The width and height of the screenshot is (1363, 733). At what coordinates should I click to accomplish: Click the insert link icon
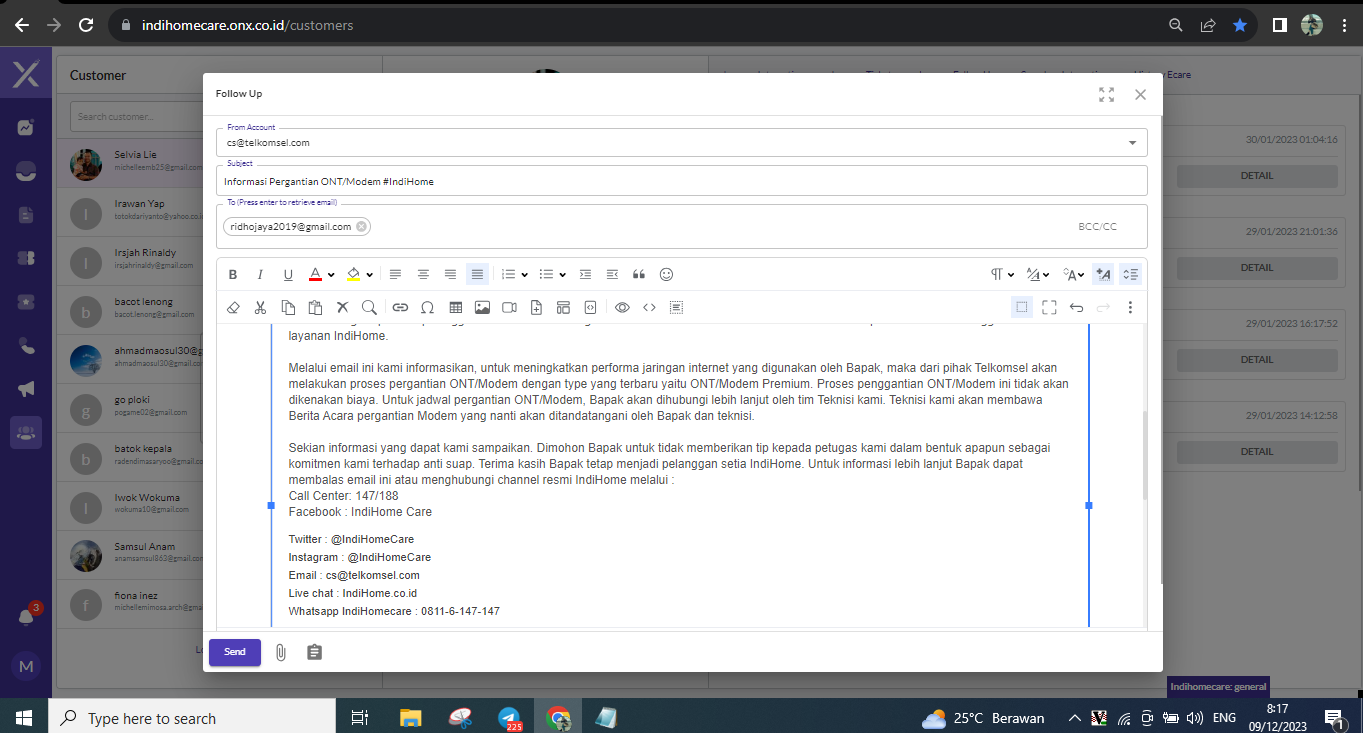coord(400,307)
